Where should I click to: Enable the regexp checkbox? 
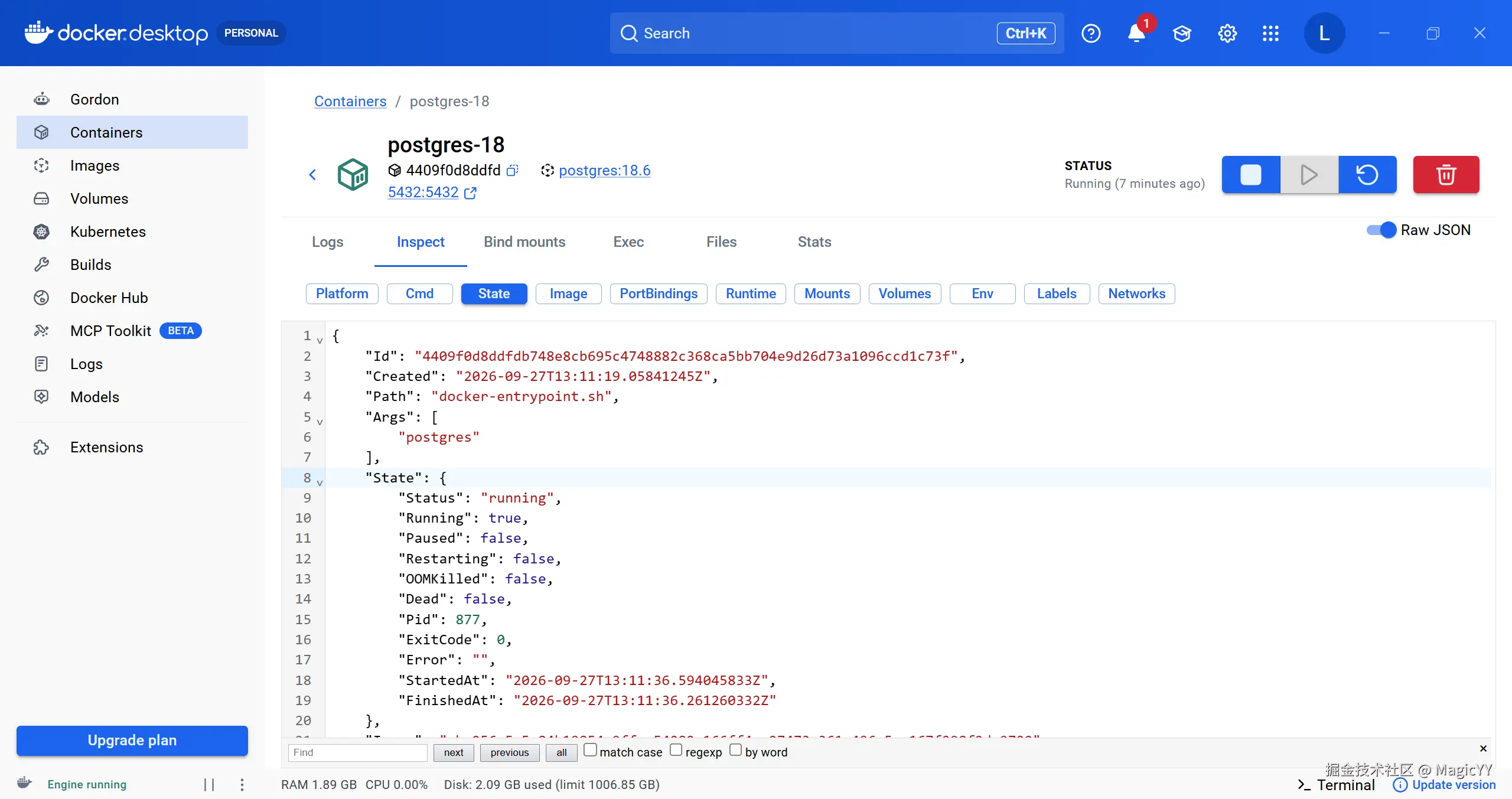(676, 750)
